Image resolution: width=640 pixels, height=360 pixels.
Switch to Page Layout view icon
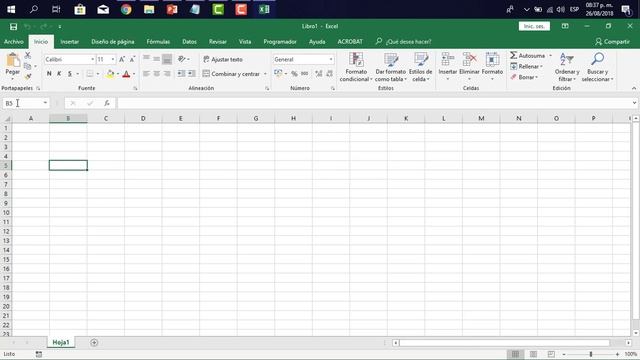[x=533, y=354]
